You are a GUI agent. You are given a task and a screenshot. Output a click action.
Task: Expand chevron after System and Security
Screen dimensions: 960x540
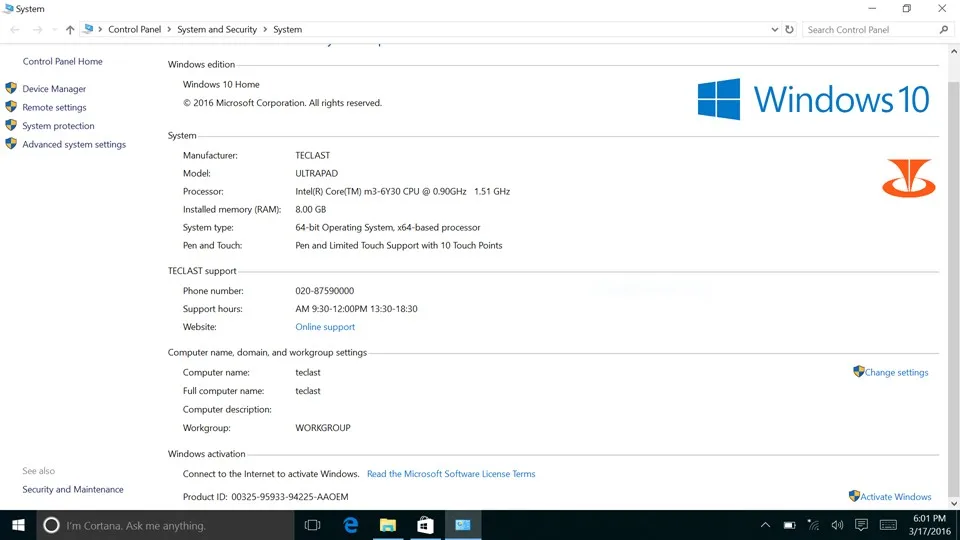click(265, 29)
